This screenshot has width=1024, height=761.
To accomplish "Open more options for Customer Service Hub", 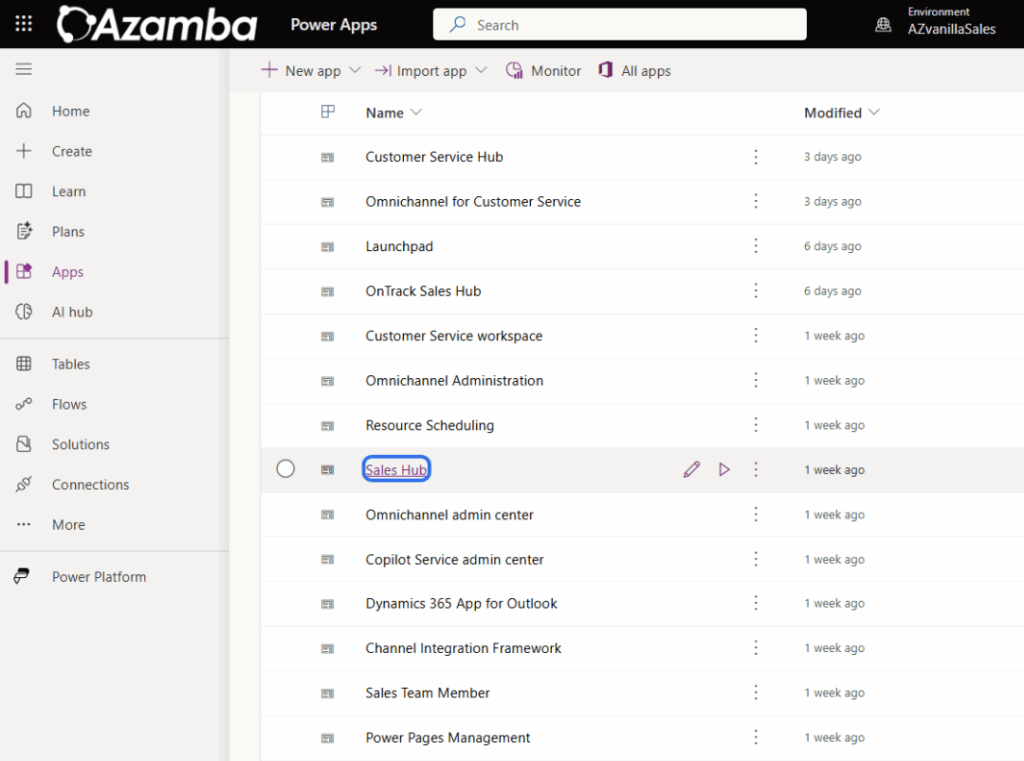I will pos(756,157).
